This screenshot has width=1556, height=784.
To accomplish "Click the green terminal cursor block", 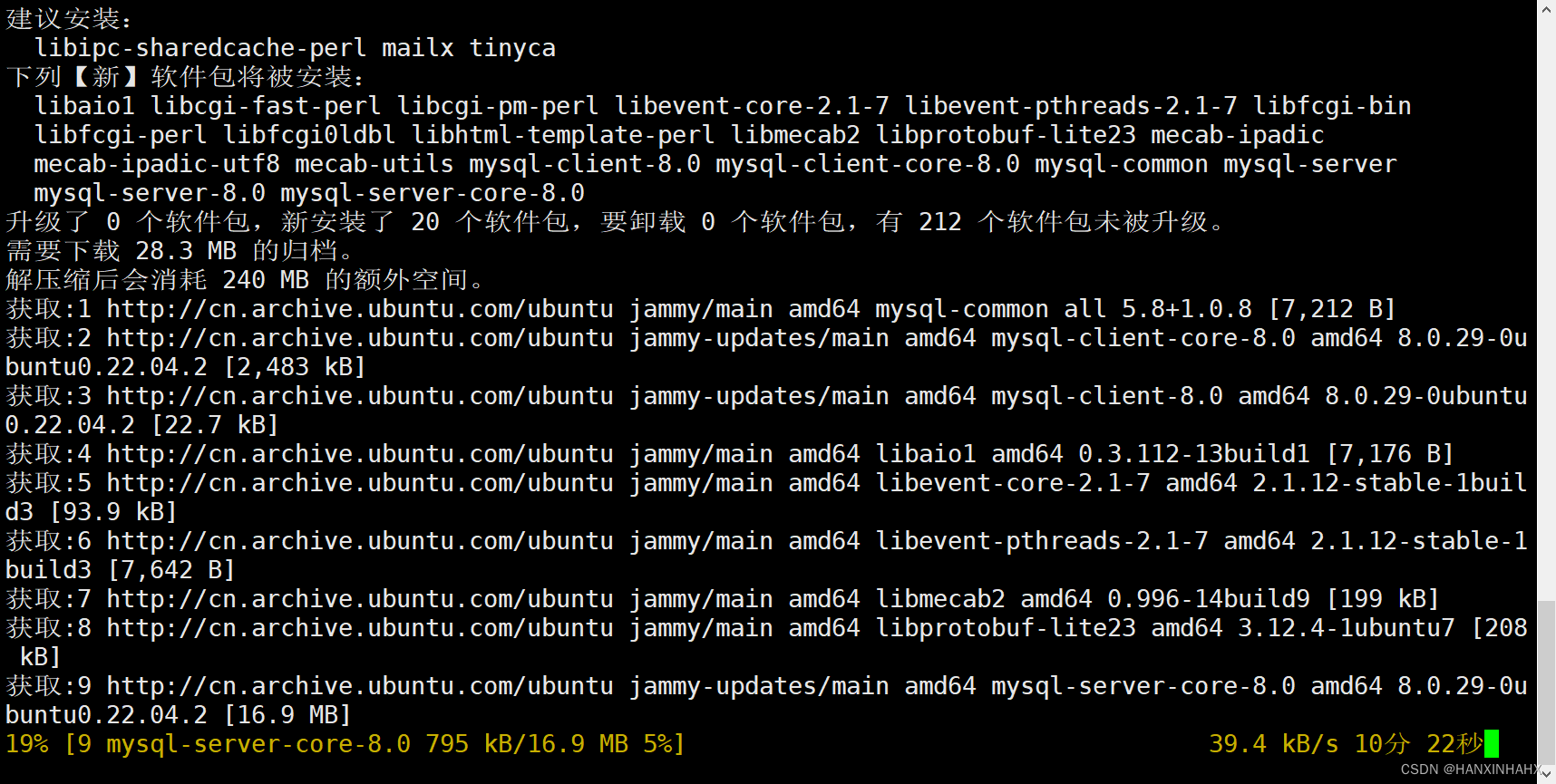I will coord(1492,744).
